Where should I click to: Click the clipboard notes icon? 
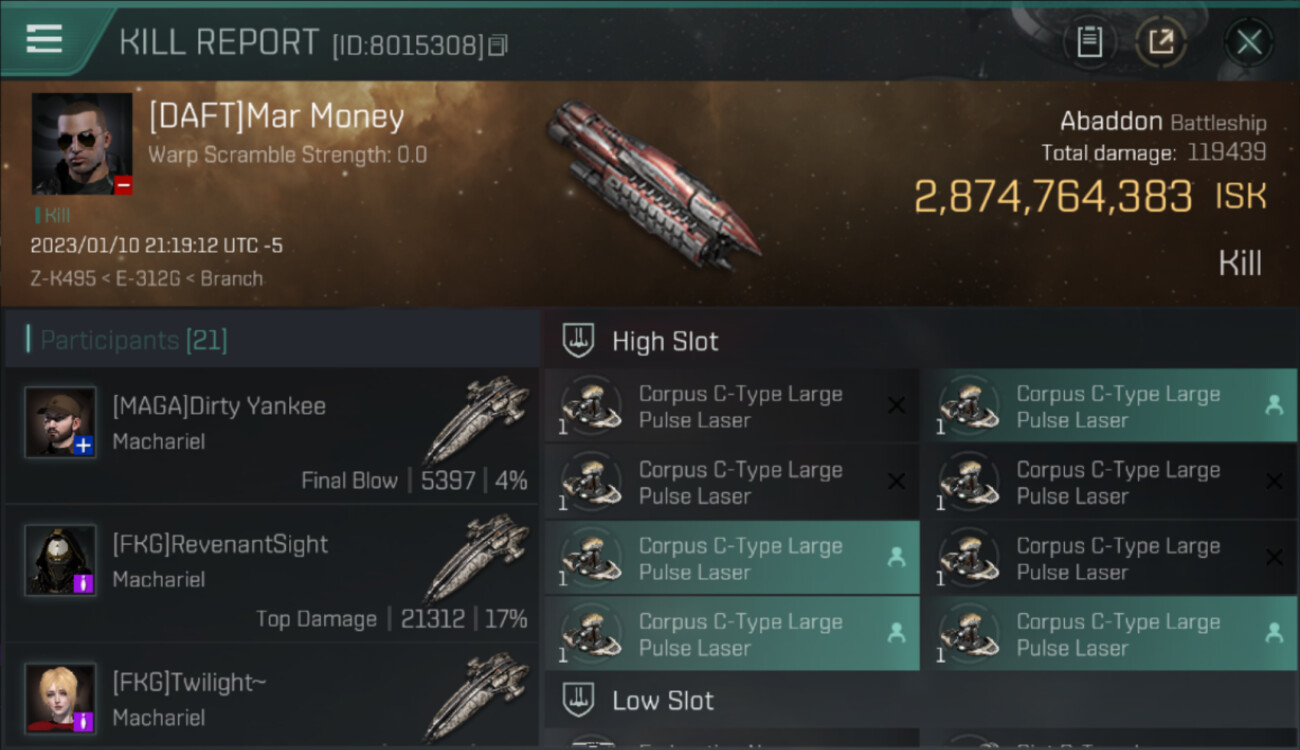coord(1089,42)
